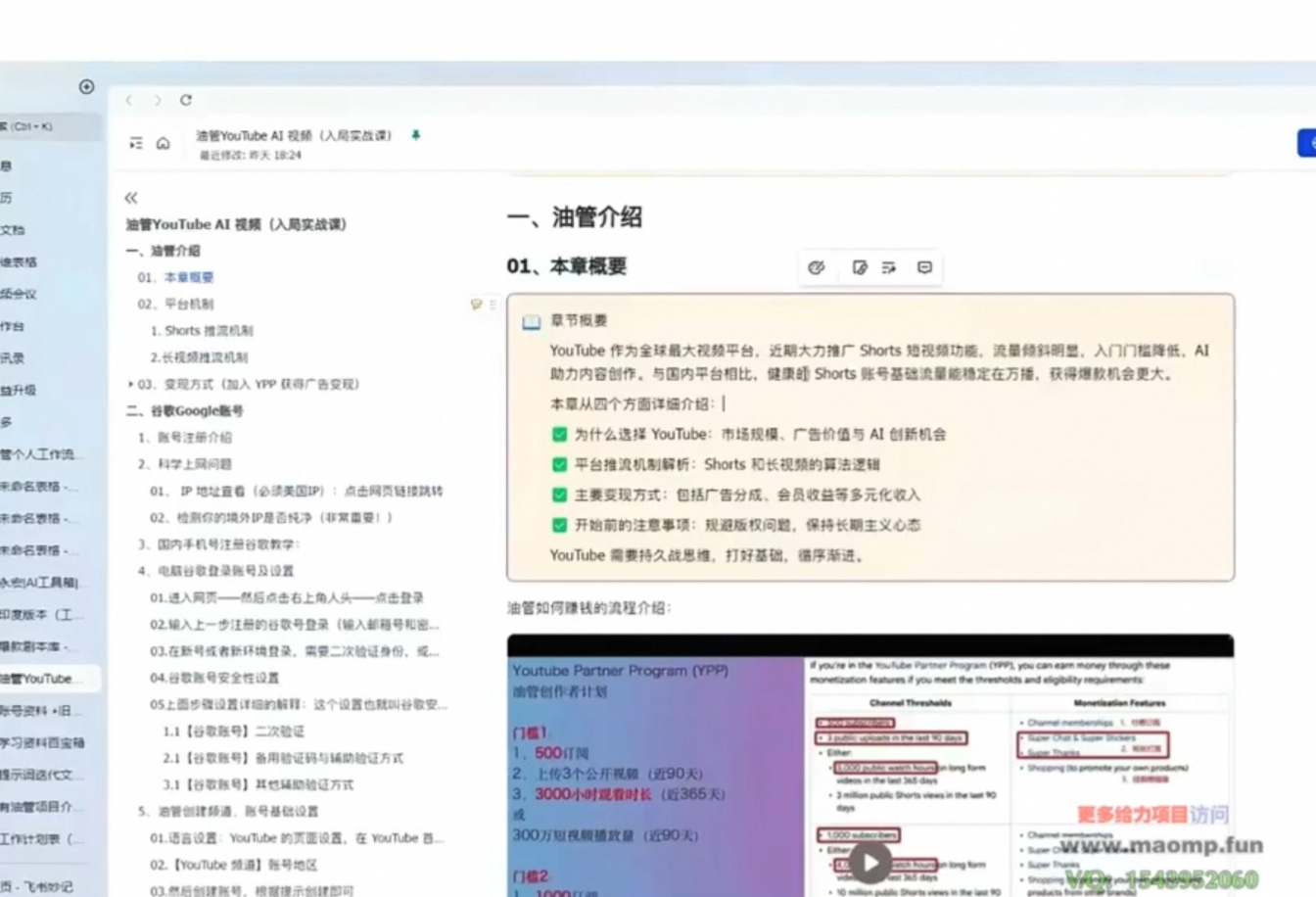Jump to outline heading 二、谷歌Google账号
1316x897 pixels.
(x=184, y=410)
